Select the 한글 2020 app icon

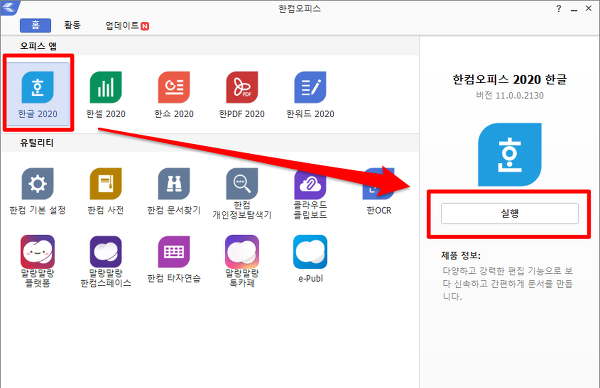point(38,88)
